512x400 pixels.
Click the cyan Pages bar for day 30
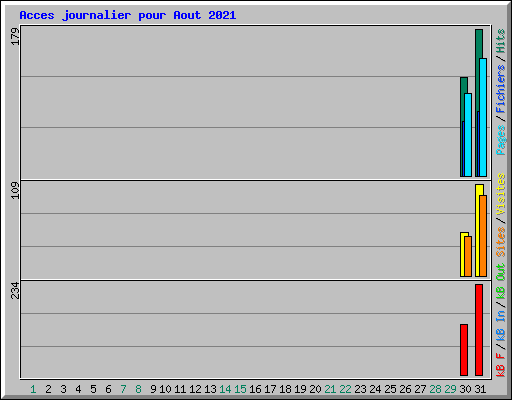(x=468, y=135)
